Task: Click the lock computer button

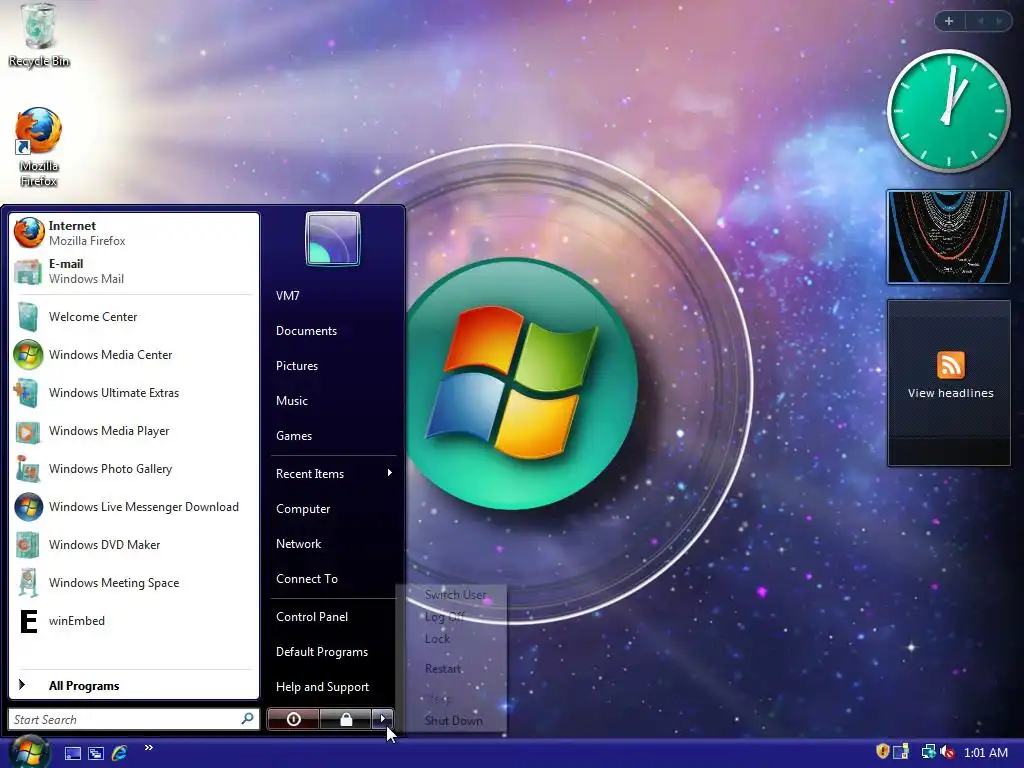Action: (x=346, y=719)
